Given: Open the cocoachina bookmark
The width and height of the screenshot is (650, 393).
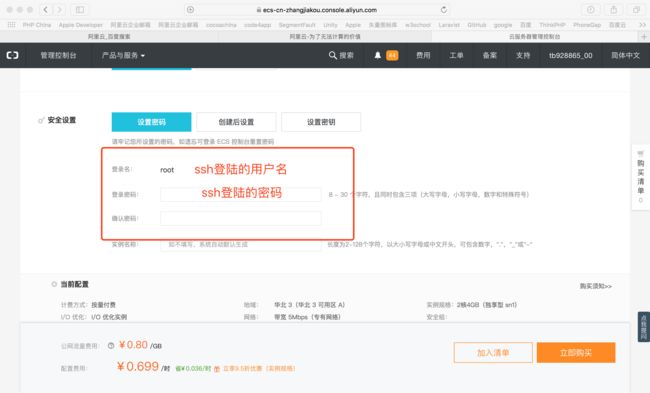Looking at the screenshot, I should coord(221,25).
